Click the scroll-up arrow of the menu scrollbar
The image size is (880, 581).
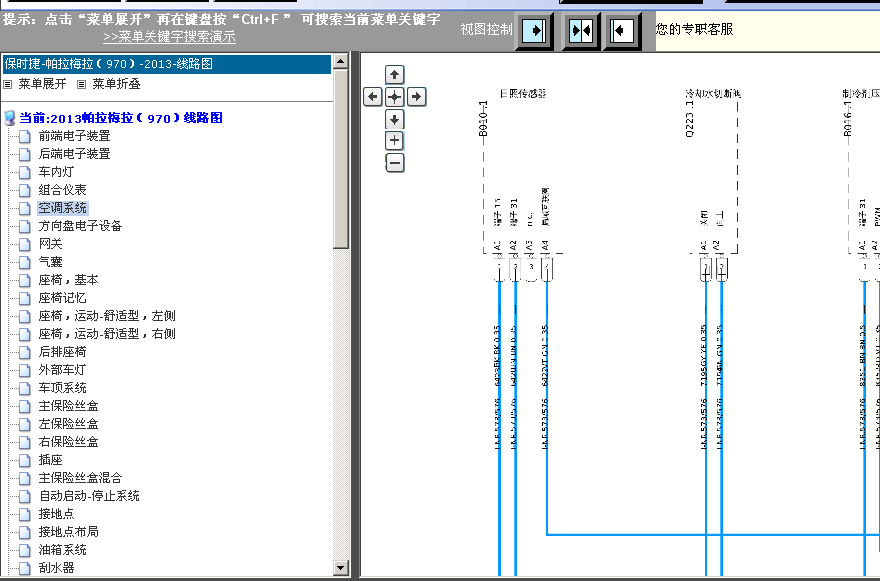tap(341, 61)
